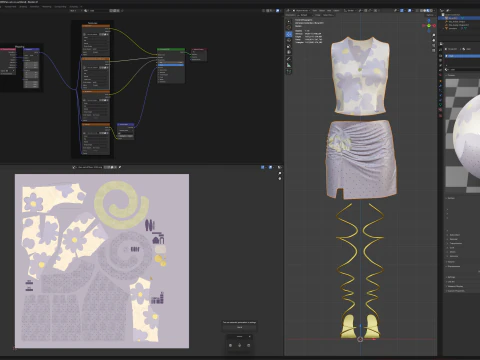Expand the Settings panel in Material properties

pyautogui.click(x=451, y=277)
